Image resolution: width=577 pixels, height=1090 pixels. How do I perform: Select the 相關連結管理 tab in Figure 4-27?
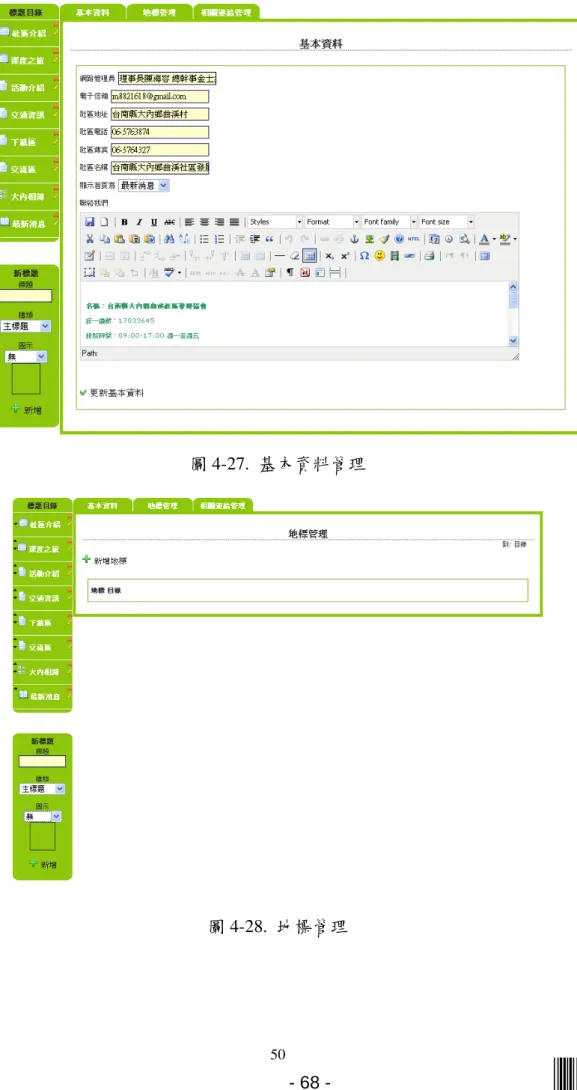pos(226,12)
